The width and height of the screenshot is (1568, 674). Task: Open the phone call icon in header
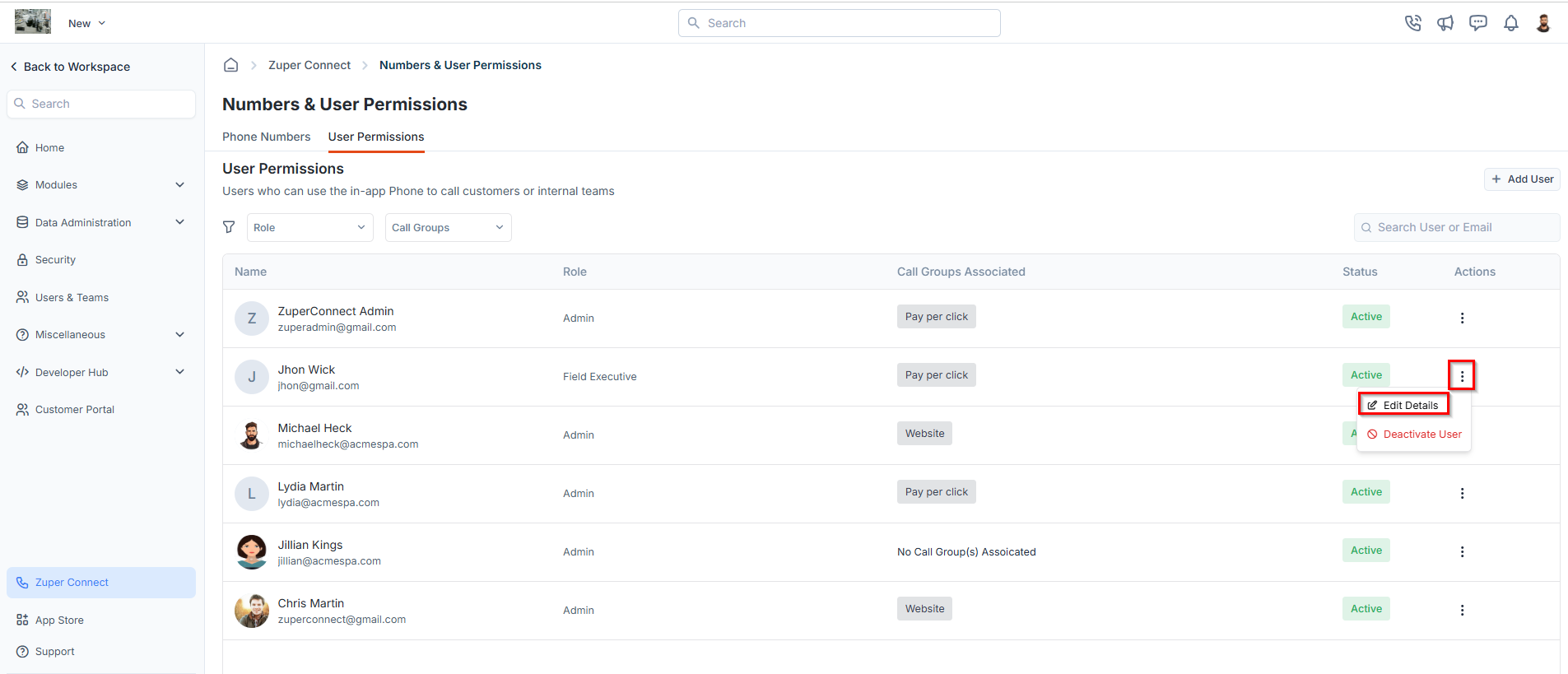1412,23
